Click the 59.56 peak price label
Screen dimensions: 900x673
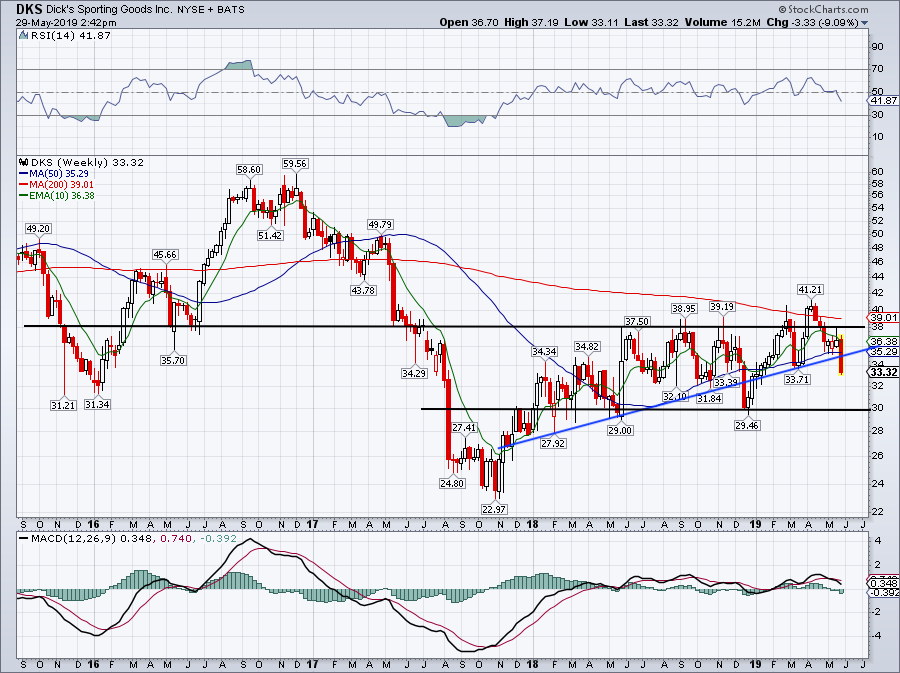(294, 164)
